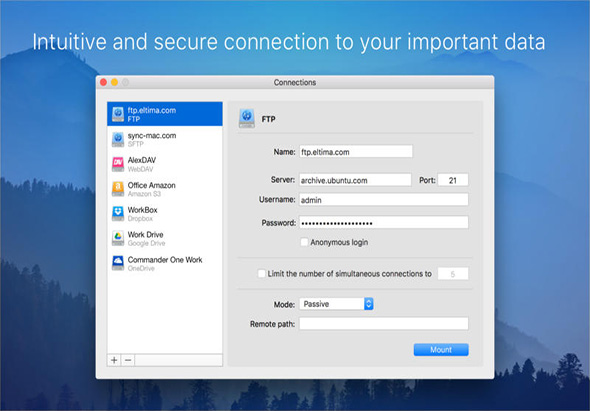
Task: Click the empty Remote path field
Action: click(384, 324)
